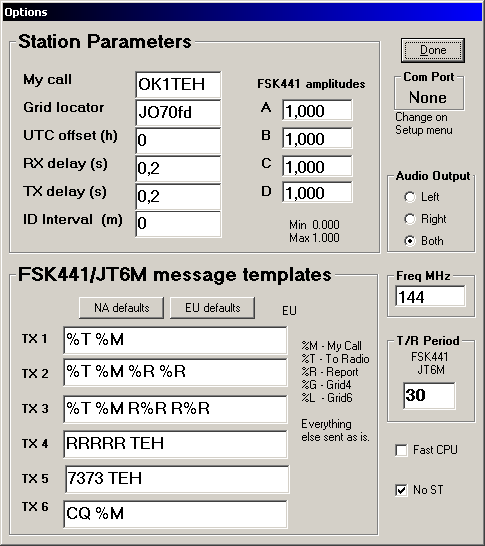The image size is (485, 546).
Task: Click the Grid locator field
Action: pyautogui.click(x=178, y=112)
